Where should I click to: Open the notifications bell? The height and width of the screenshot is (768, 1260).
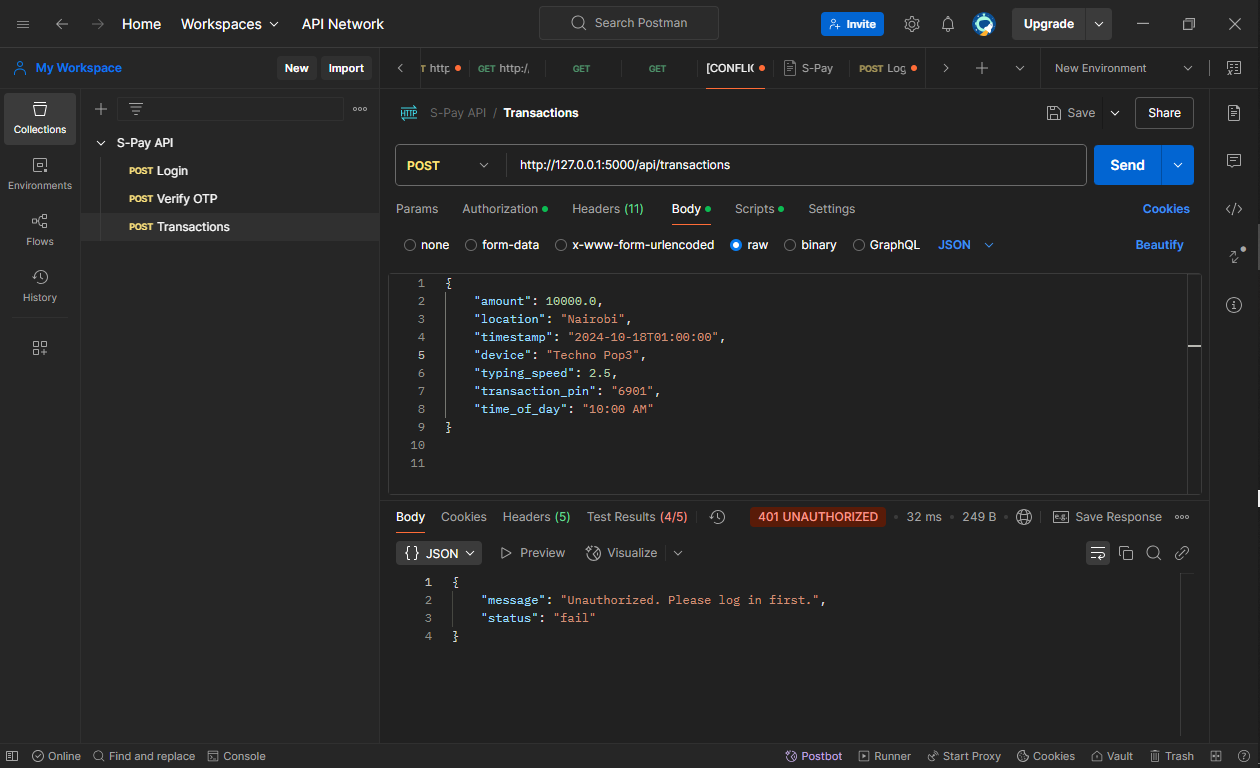(948, 24)
